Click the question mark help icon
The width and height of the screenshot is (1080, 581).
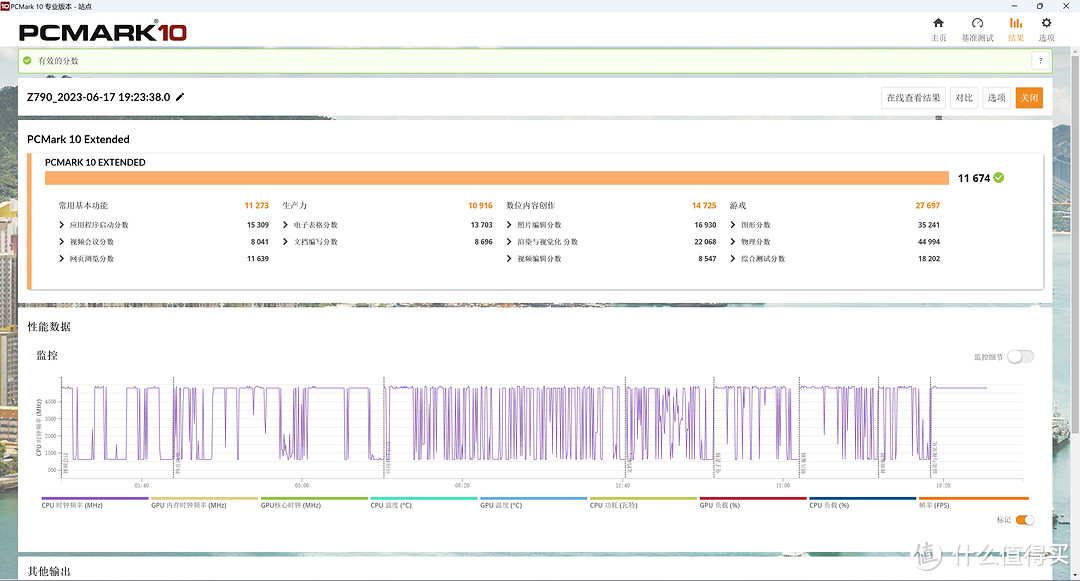click(1040, 61)
